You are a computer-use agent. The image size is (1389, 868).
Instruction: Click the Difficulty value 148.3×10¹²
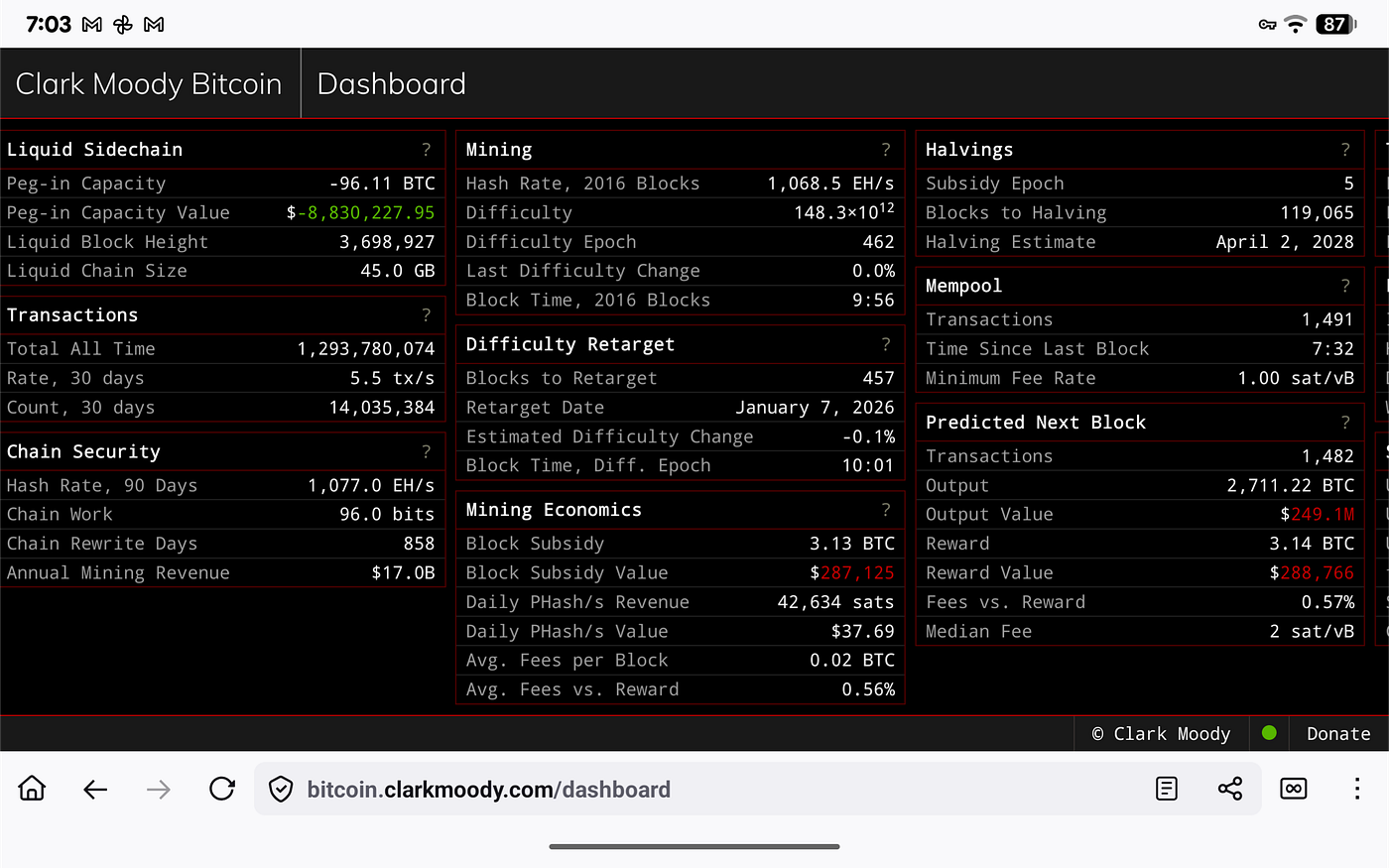[x=844, y=211]
